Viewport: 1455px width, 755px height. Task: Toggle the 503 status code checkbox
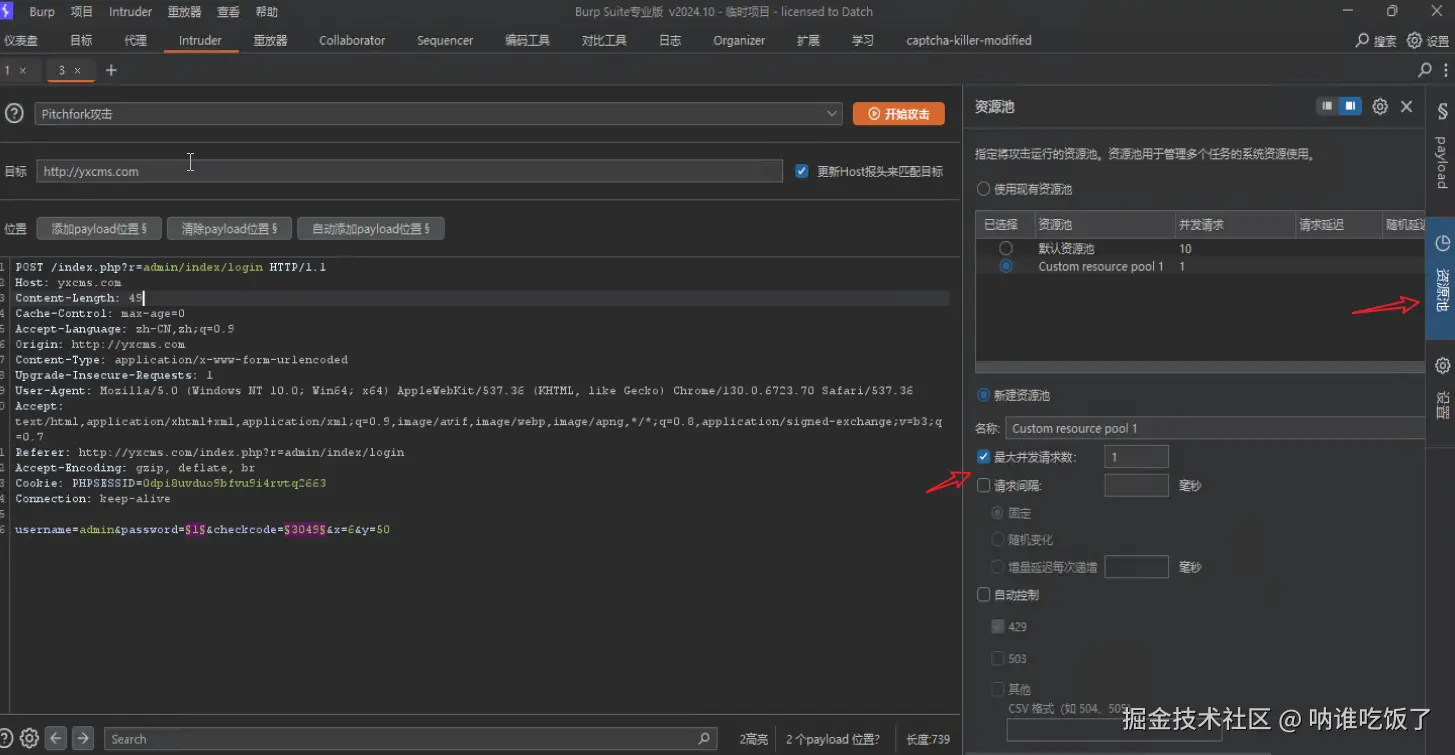coord(998,658)
